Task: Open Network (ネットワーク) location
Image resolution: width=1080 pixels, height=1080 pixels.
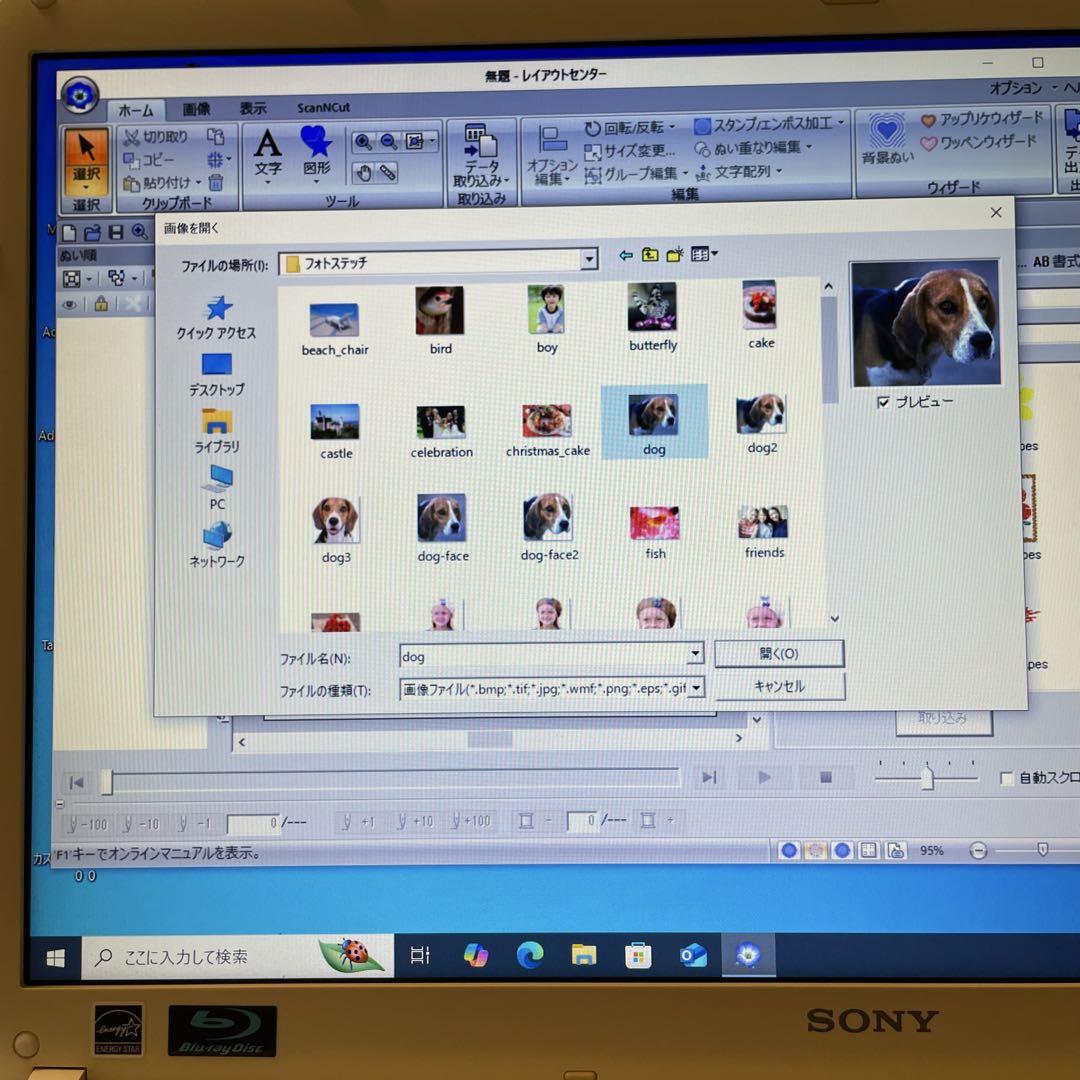Action: click(217, 545)
